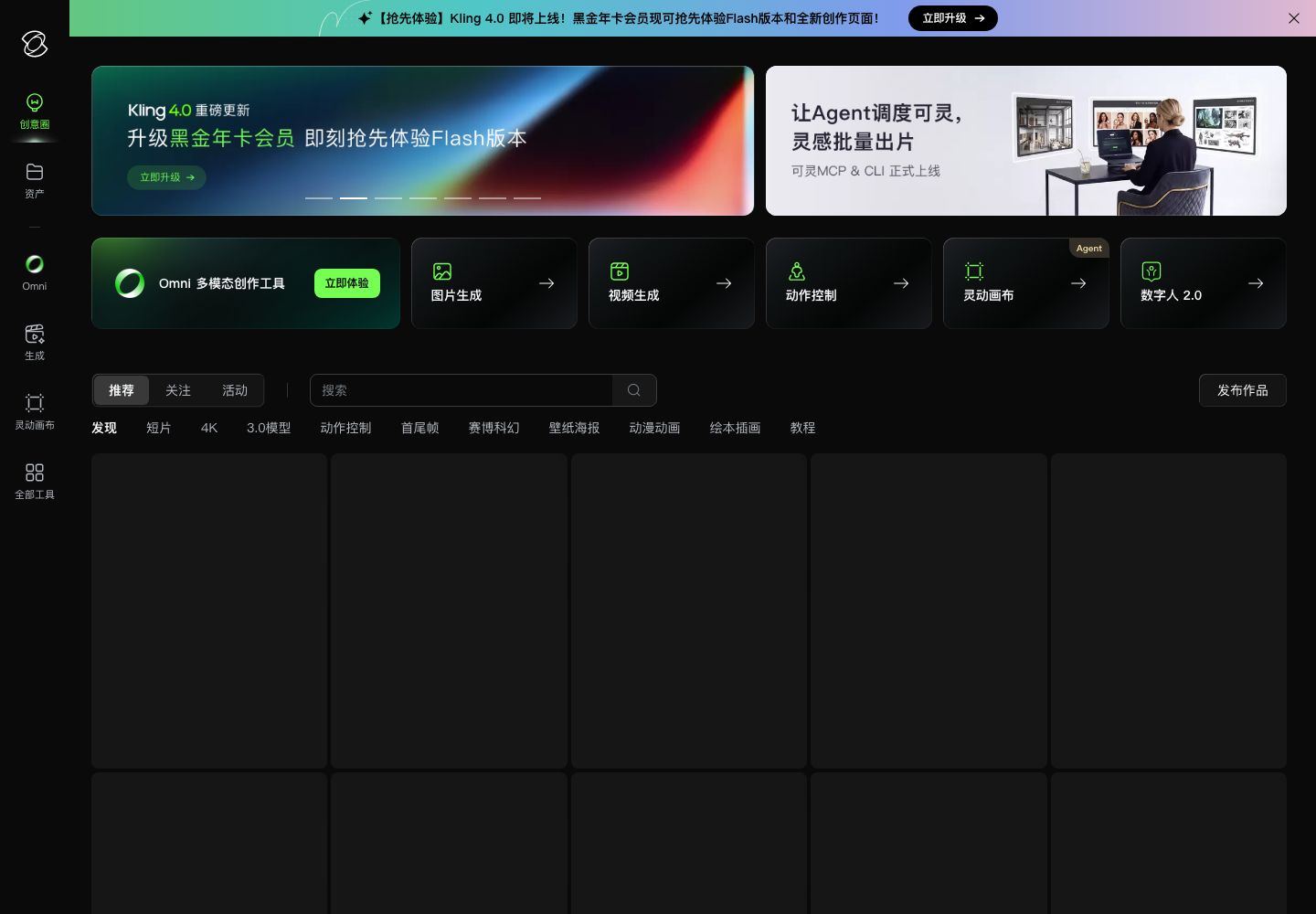Image resolution: width=1316 pixels, height=914 pixels.
Task: Open the Agent MCP & CLI banner
Action: point(1026,141)
